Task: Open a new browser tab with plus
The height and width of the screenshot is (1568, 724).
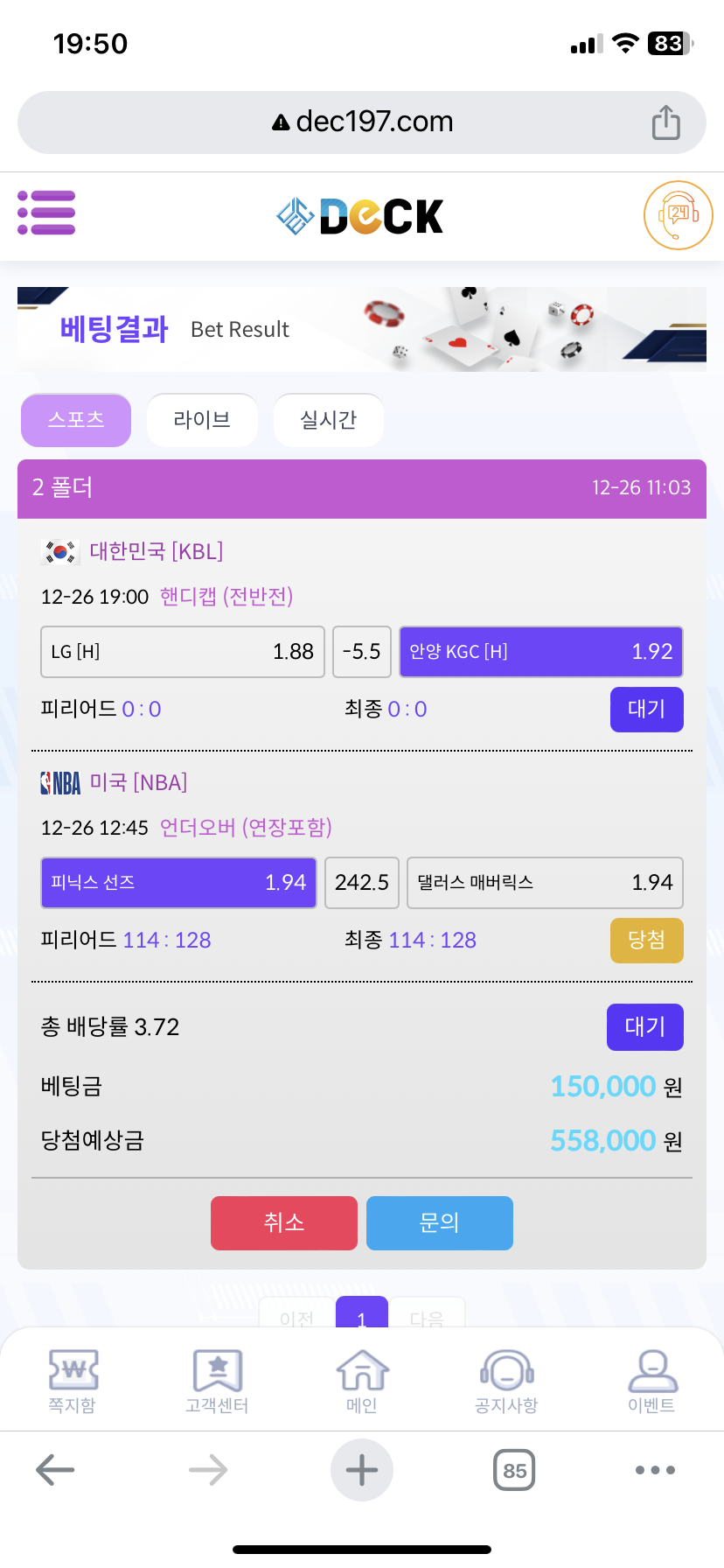Action: [362, 1470]
